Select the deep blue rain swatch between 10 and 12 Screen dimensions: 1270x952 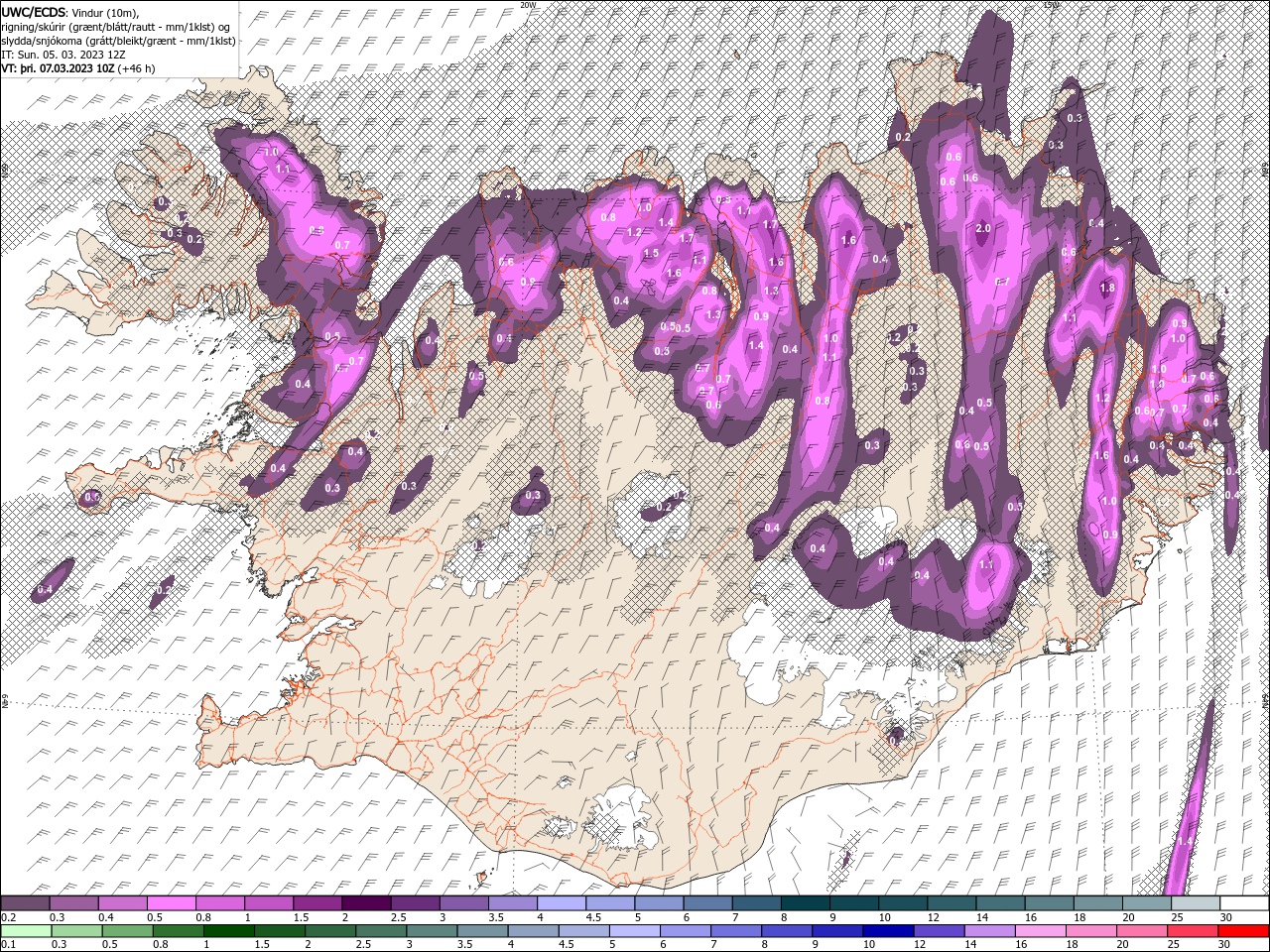(x=890, y=931)
